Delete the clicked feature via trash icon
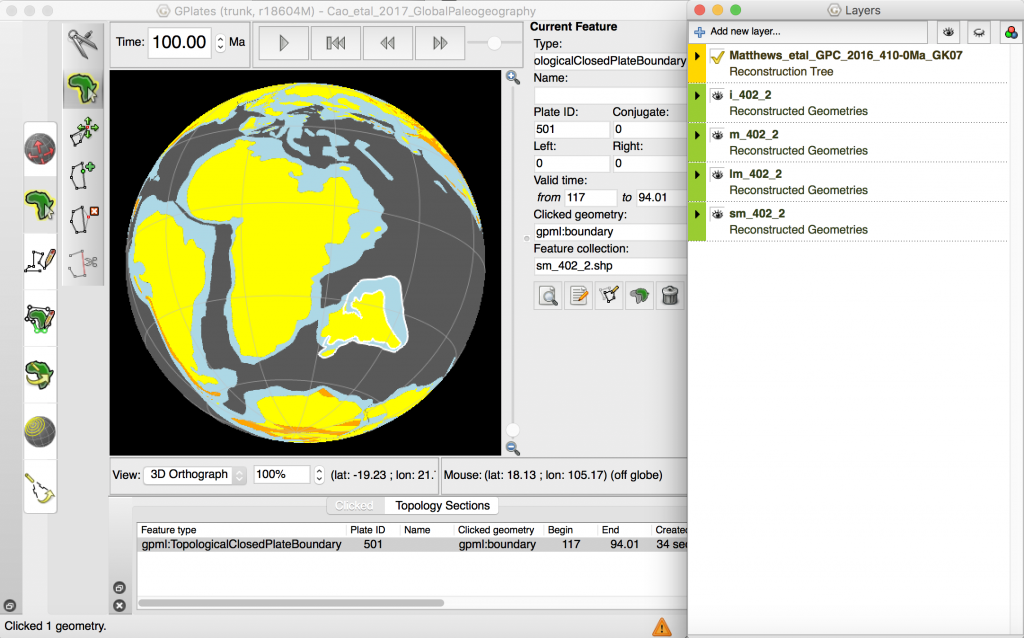The width and height of the screenshot is (1024, 638). pos(670,296)
